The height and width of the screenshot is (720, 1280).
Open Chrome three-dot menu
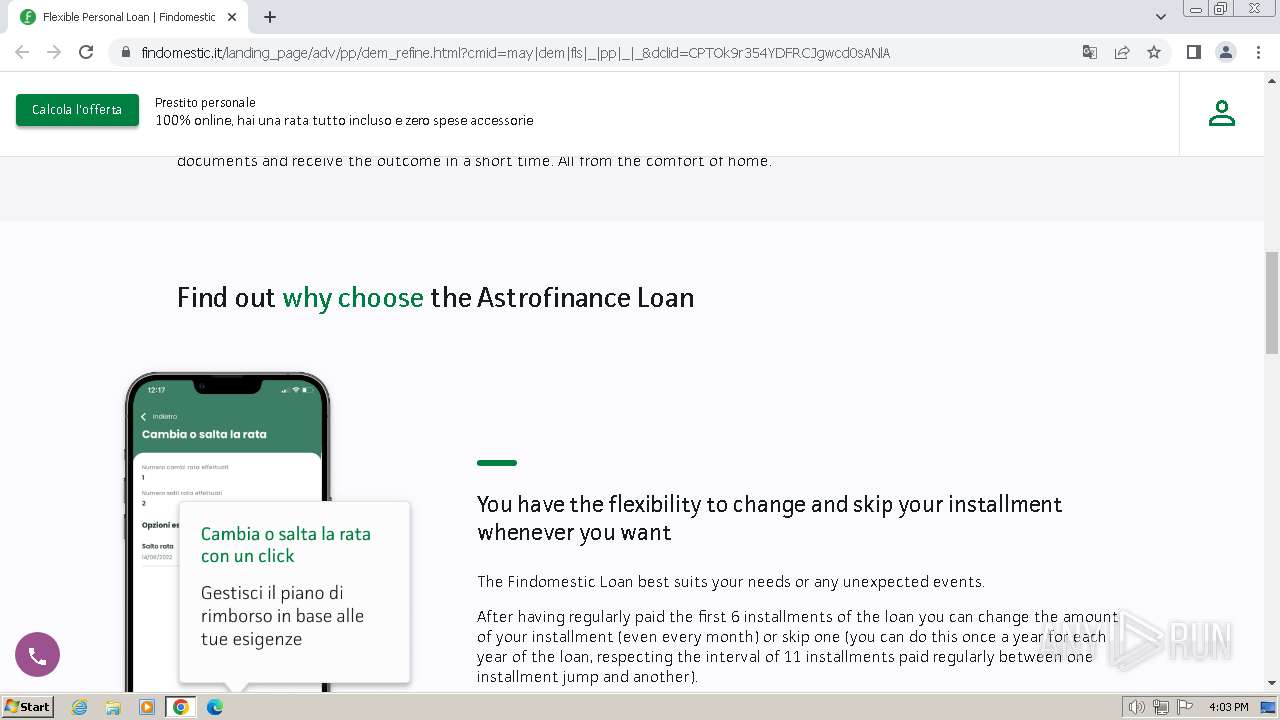(1258, 52)
